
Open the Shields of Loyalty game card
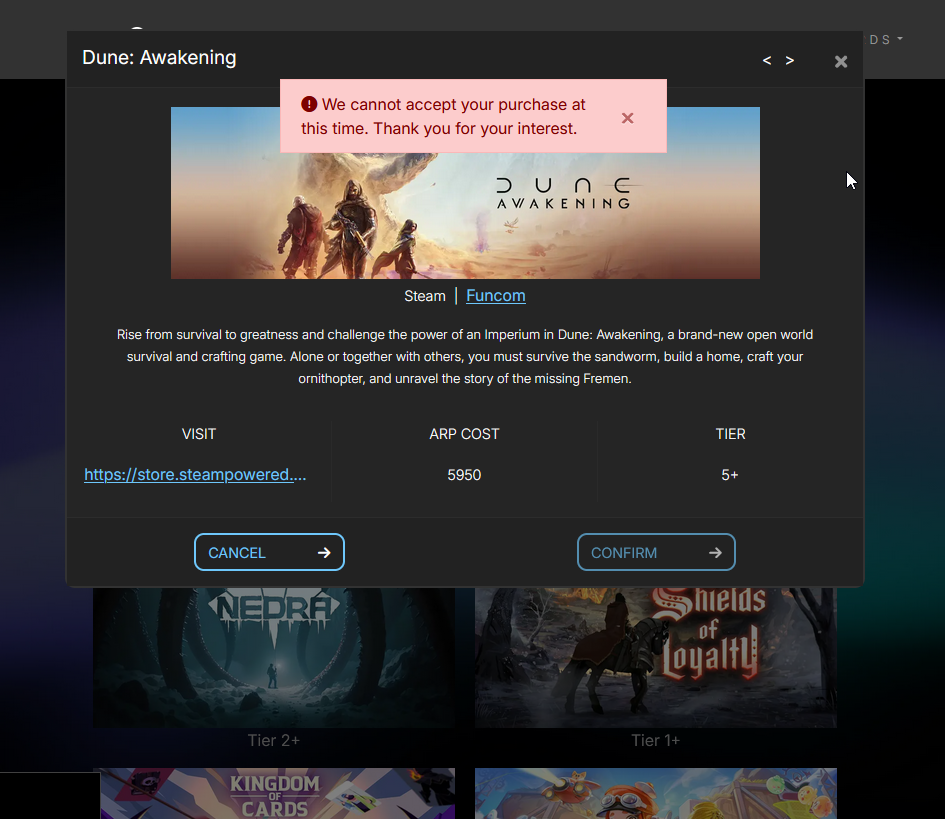coord(656,658)
